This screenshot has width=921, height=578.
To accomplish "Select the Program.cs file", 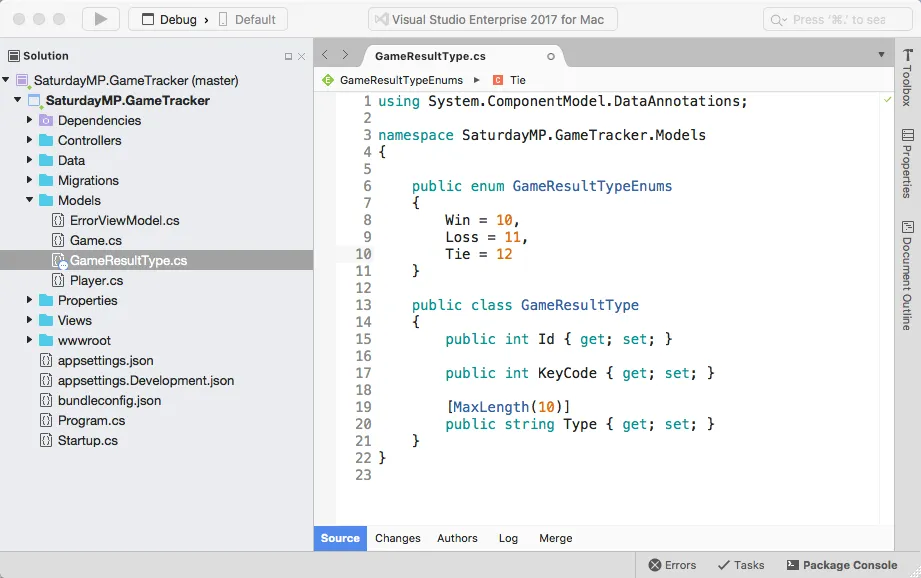I will click(x=91, y=420).
